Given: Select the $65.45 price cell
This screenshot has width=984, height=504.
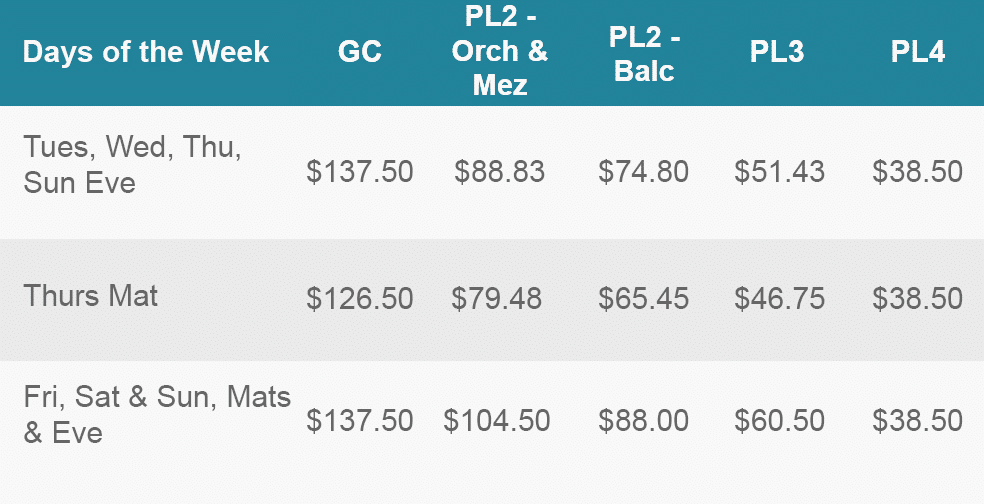Looking at the screenshot, I should (643, 299).
